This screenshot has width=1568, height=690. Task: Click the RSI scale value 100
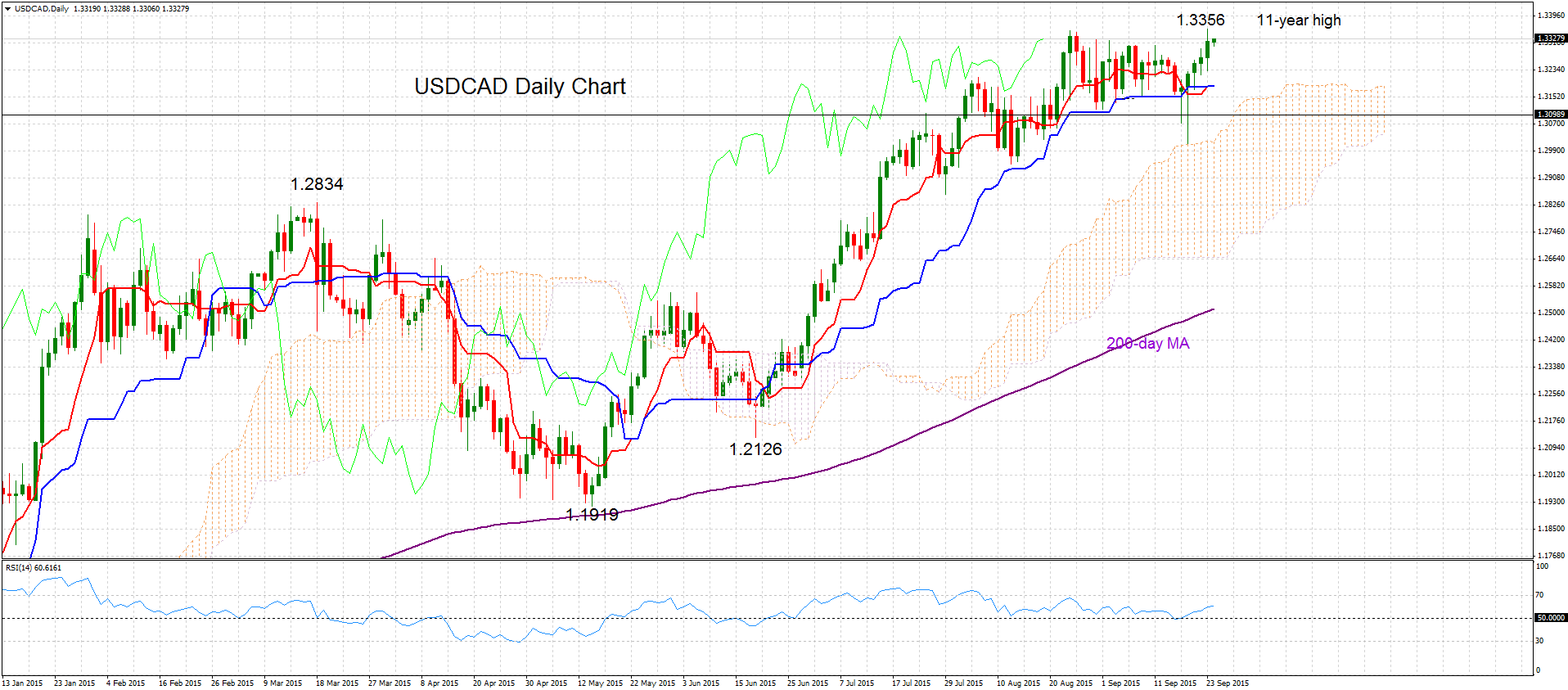[x=1543, y=566]
